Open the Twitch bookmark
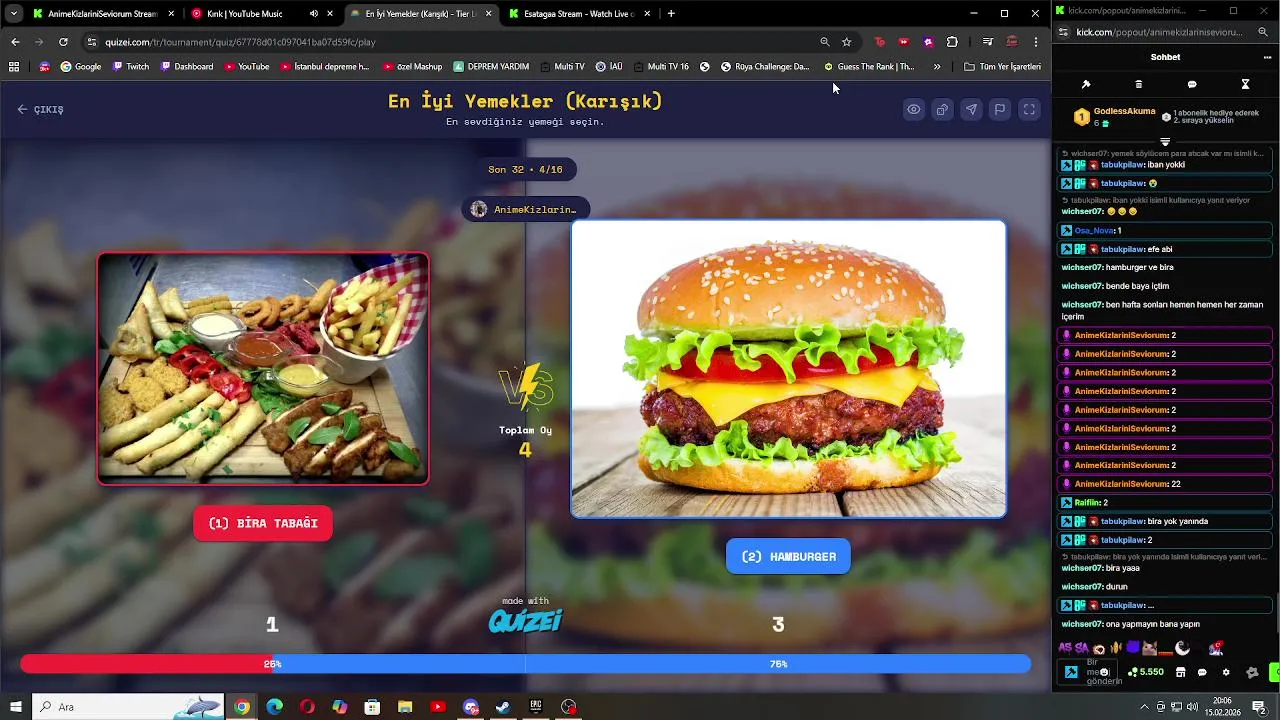 tap(131, 67)
